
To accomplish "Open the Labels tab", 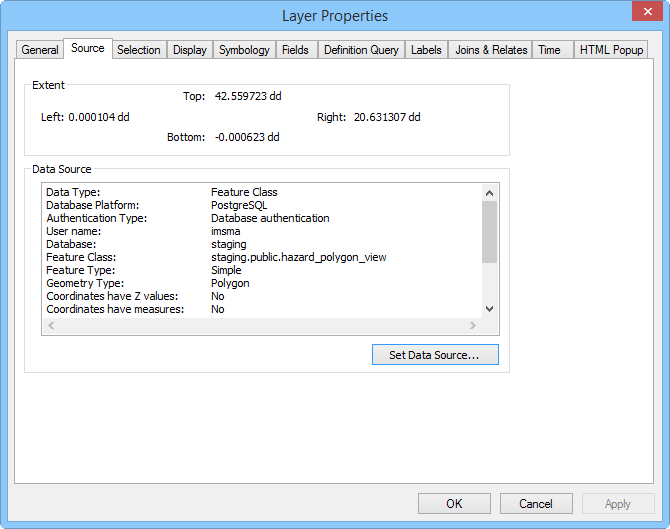I will click(426, 50).
